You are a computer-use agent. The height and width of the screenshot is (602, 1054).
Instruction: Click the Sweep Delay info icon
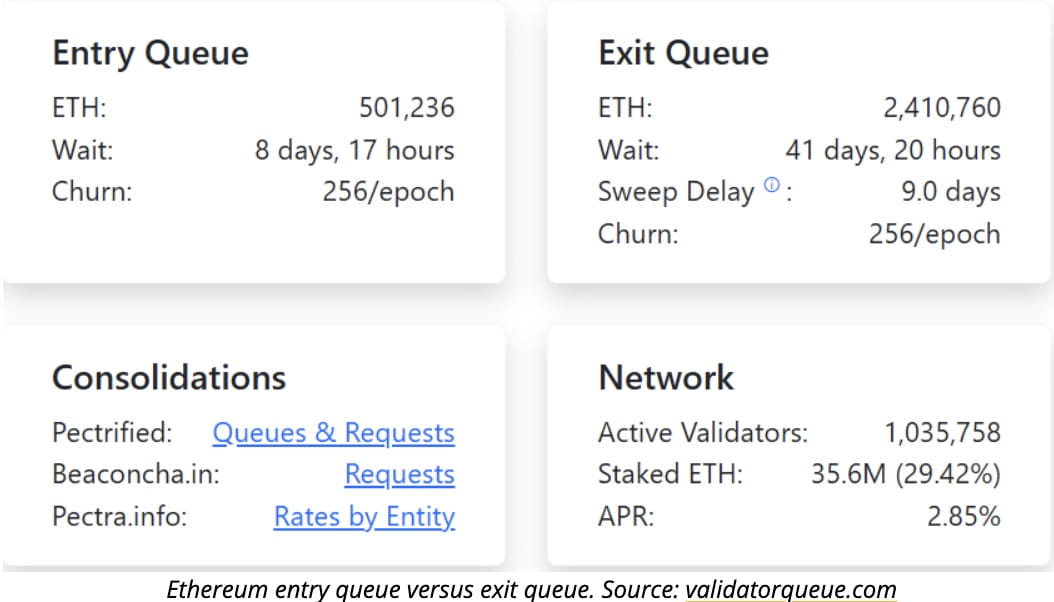click(770, 185)
